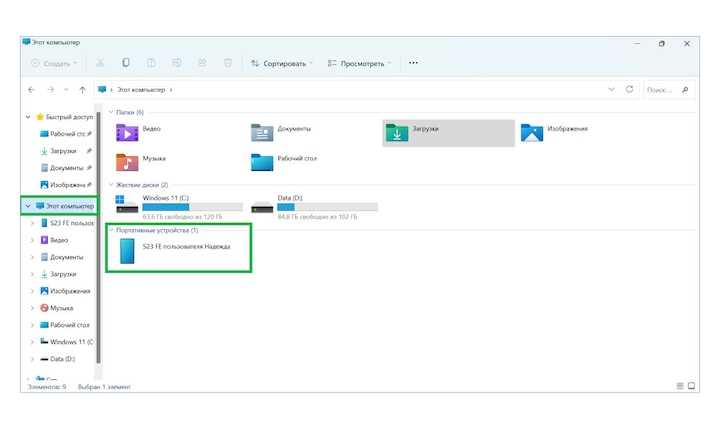
Task: Collapse the Жесткие диски (2) group
Action: (111, 185)
